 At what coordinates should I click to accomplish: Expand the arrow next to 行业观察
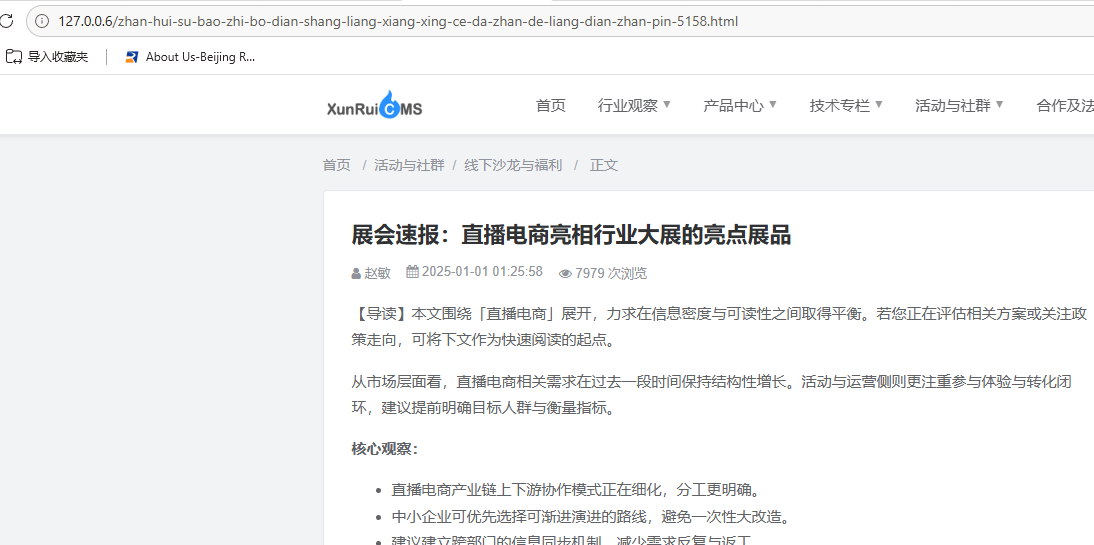pos(666,105)
